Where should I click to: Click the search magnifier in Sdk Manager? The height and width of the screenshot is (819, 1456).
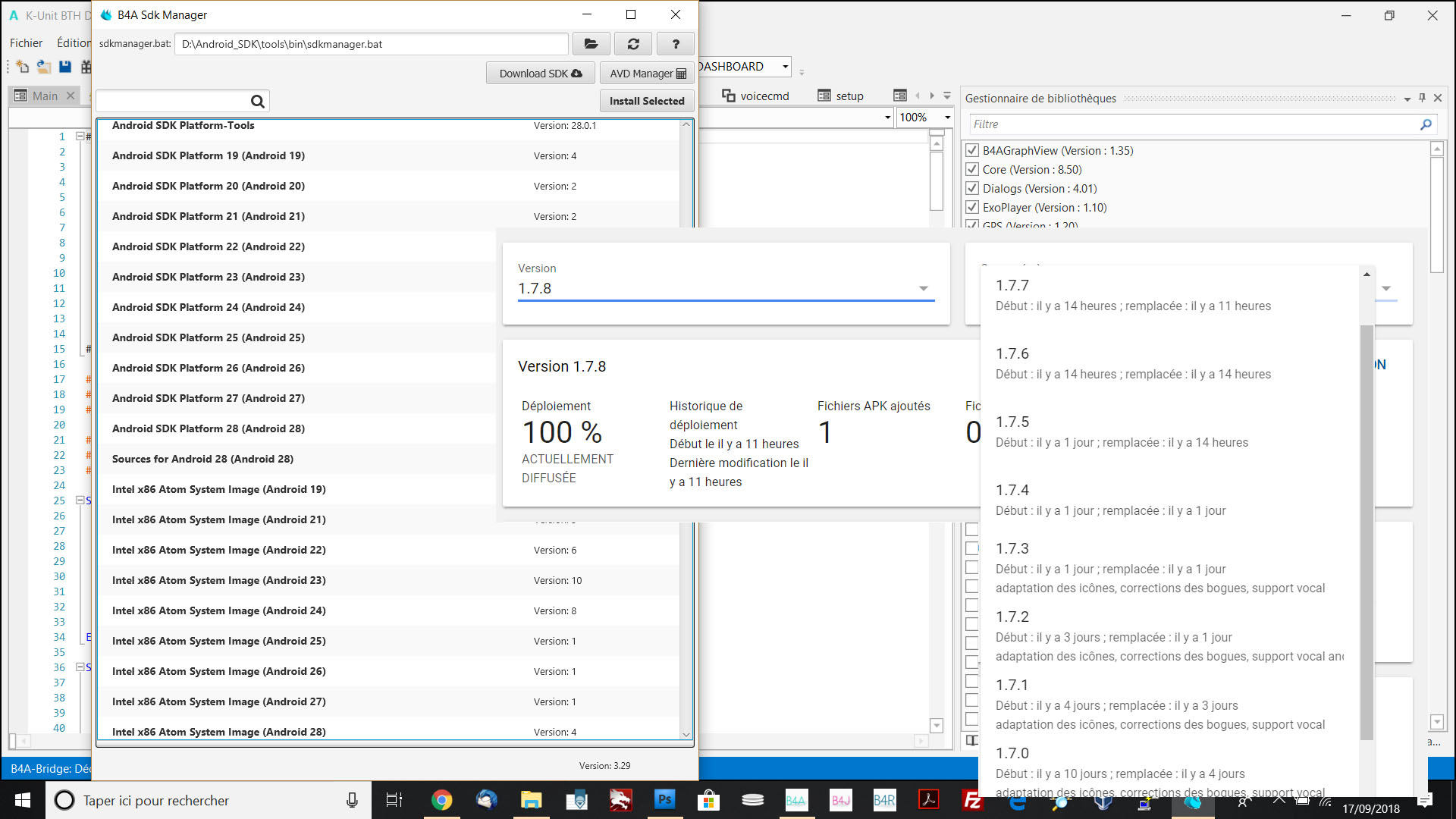[x=257, y=101]
